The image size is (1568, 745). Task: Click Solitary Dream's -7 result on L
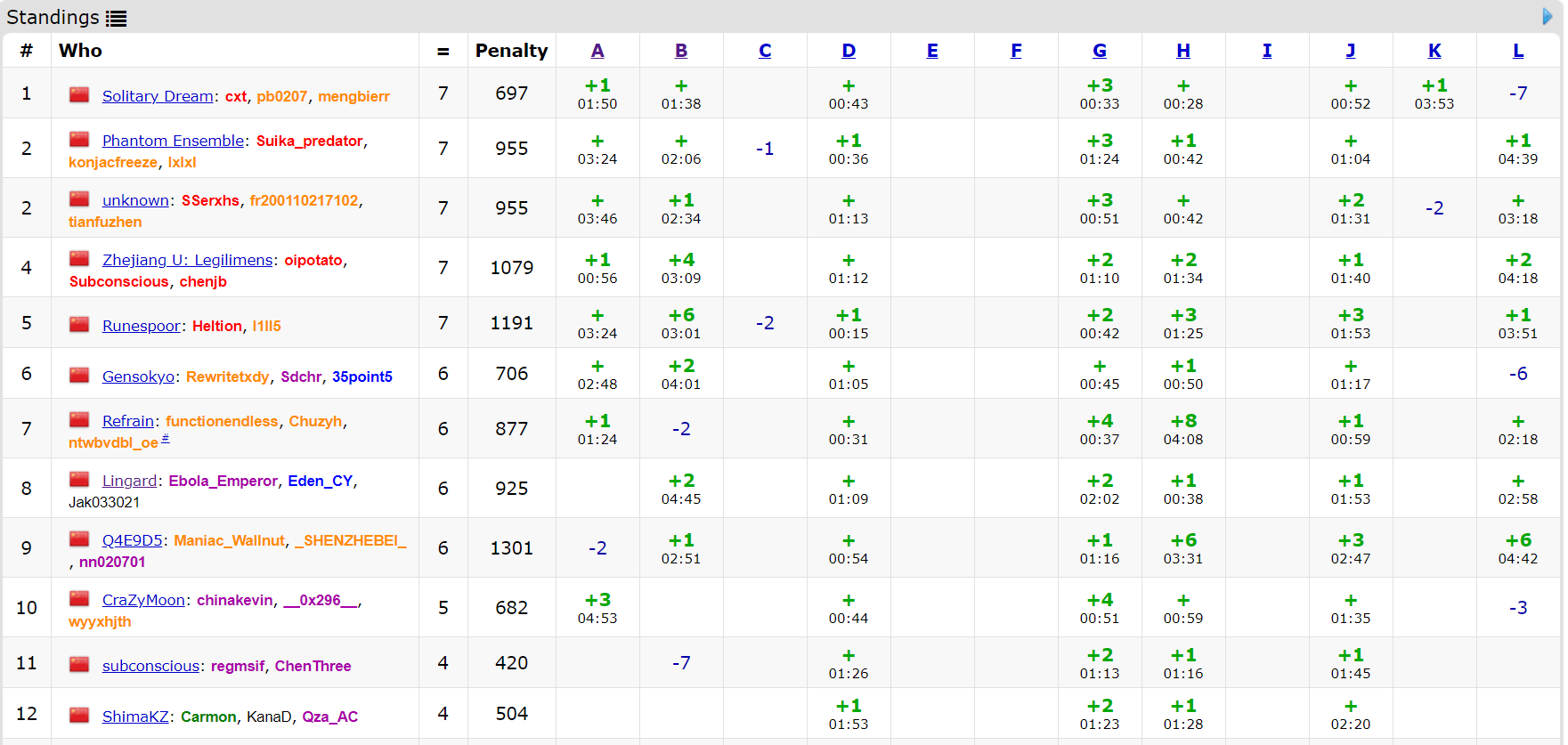click(x=1518, y=93)
